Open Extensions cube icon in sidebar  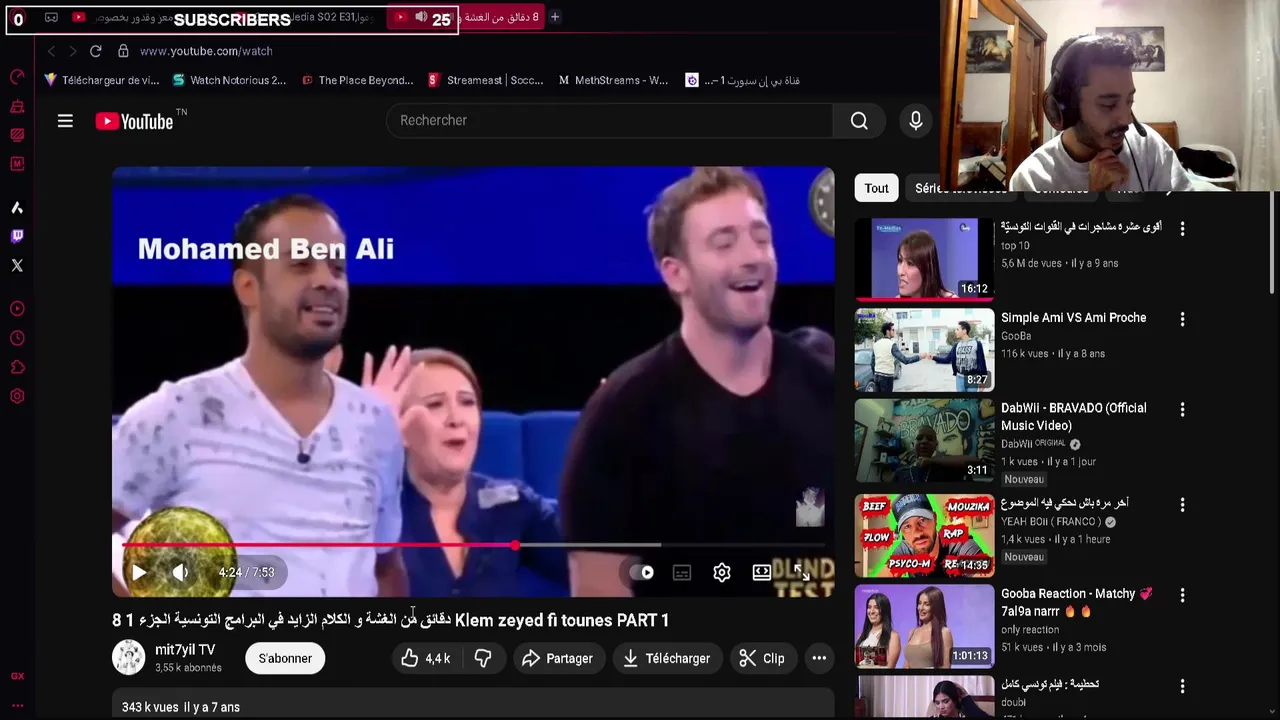point(17,367)
